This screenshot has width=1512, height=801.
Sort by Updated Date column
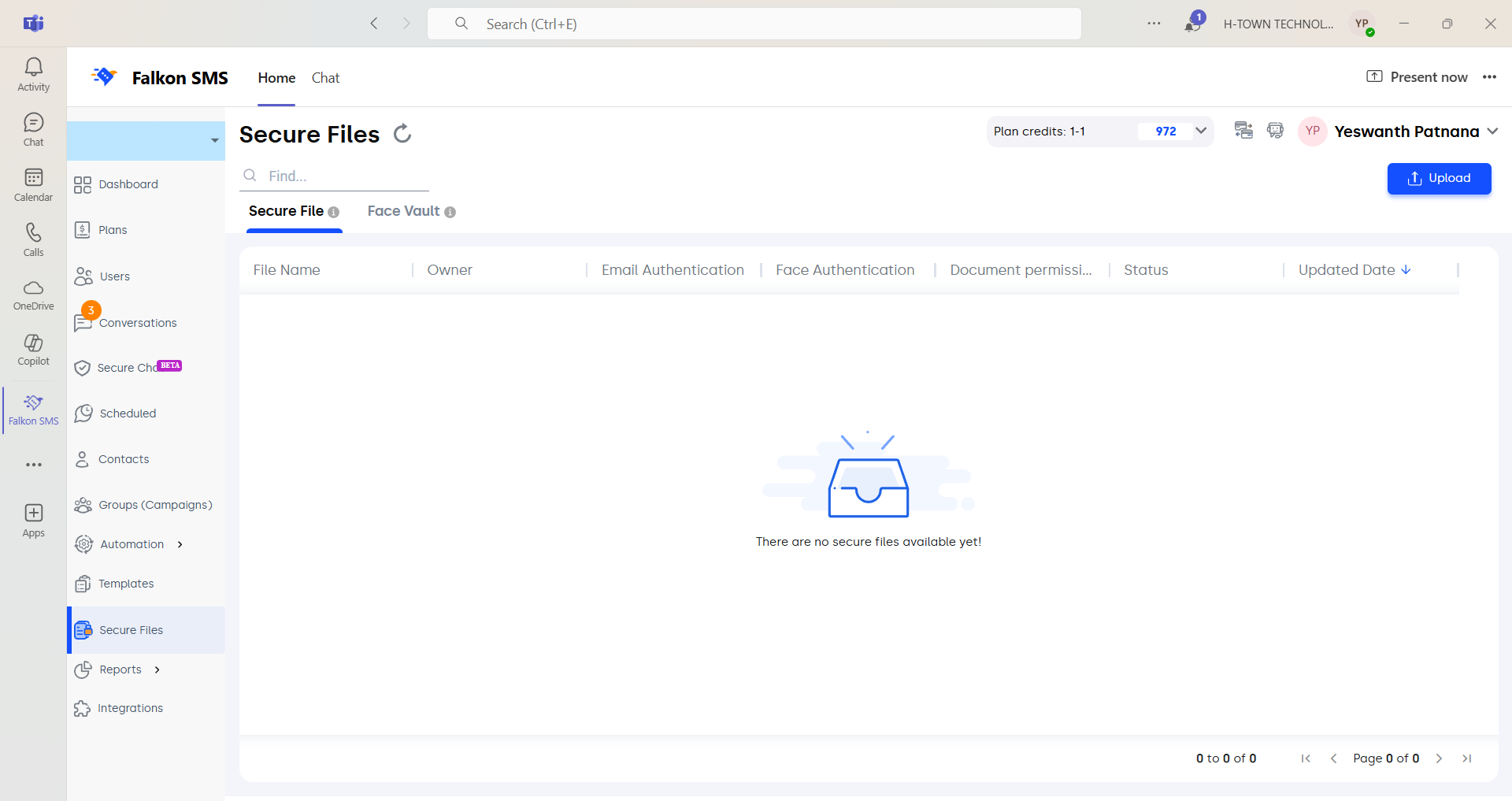tap(1354, 270)
